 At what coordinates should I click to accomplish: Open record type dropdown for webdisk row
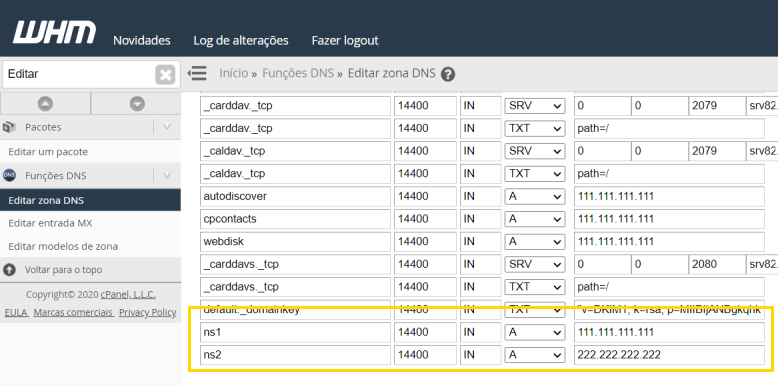pyautogui.click(x=534, y=242)
